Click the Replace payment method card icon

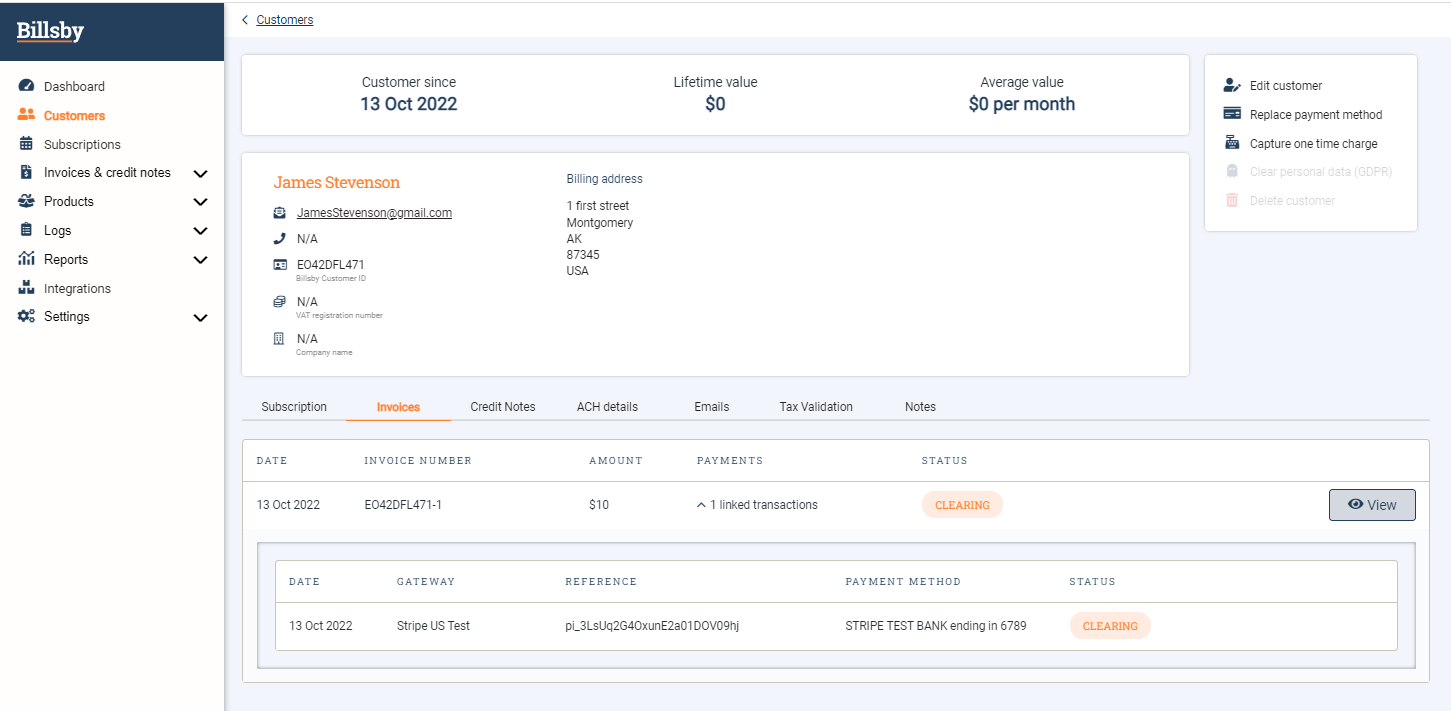tap(1232, 114)
